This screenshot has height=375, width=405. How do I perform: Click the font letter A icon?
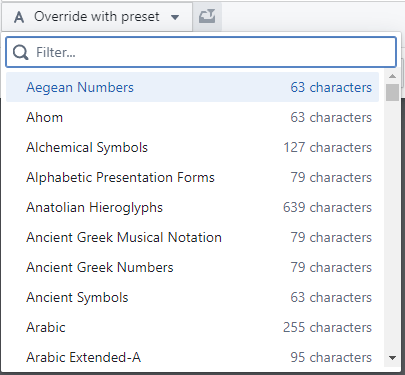[x=19, y=17]
